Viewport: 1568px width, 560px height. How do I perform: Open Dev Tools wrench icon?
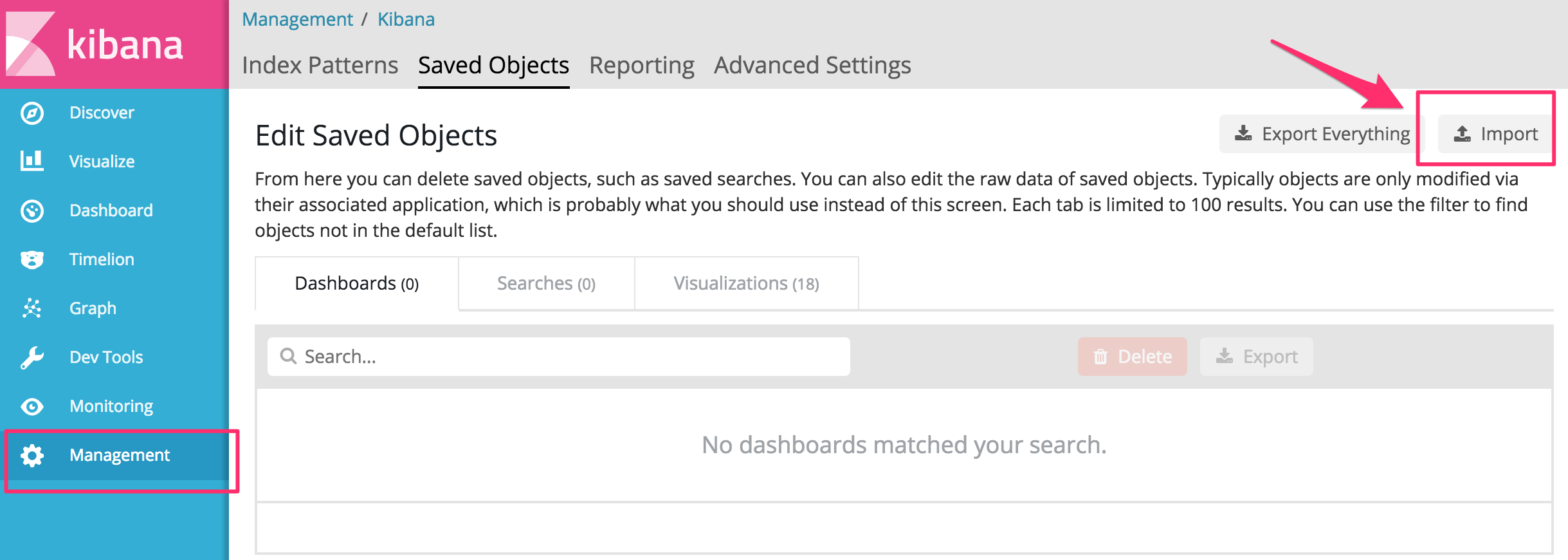[32, 357]
